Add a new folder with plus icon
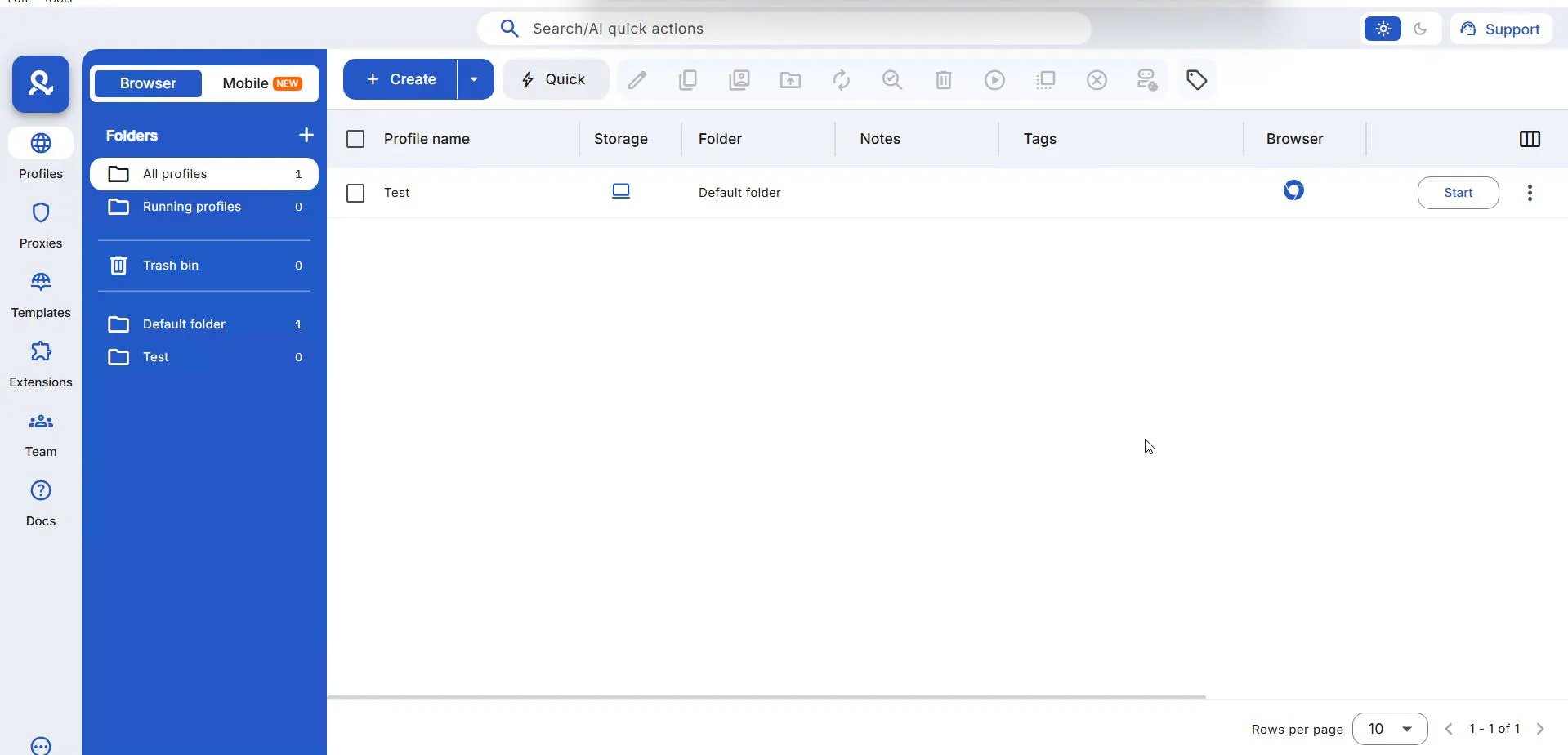 [x=306, y=136]
